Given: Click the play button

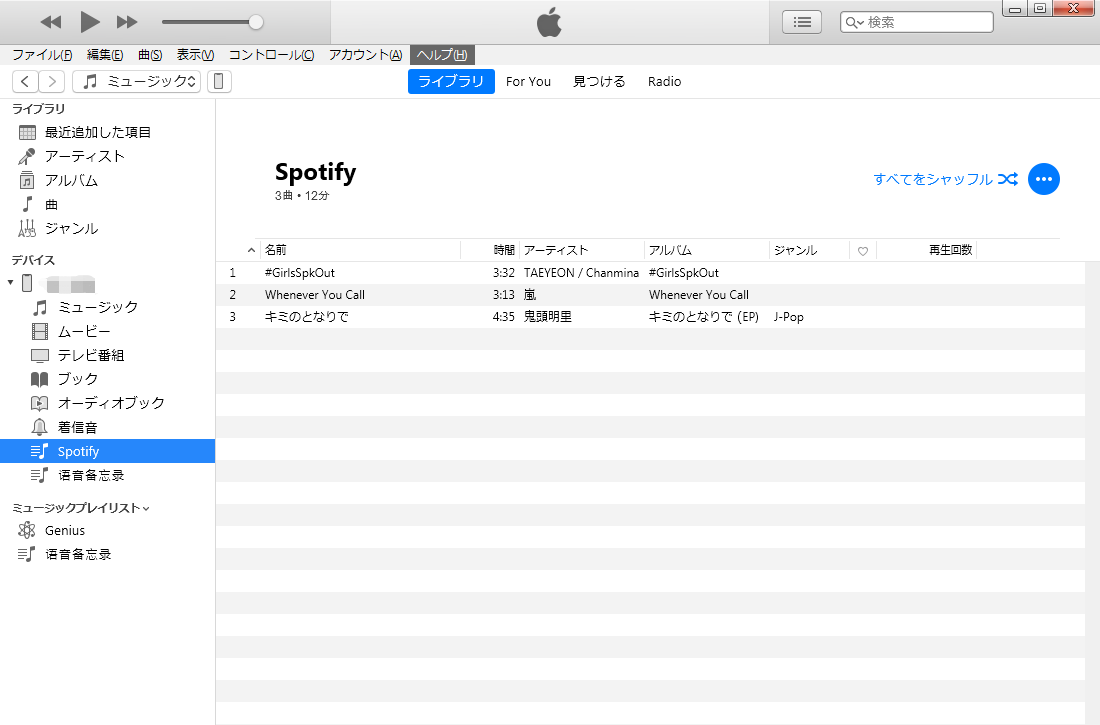Looking at the screenshot, I should [89, 22].
